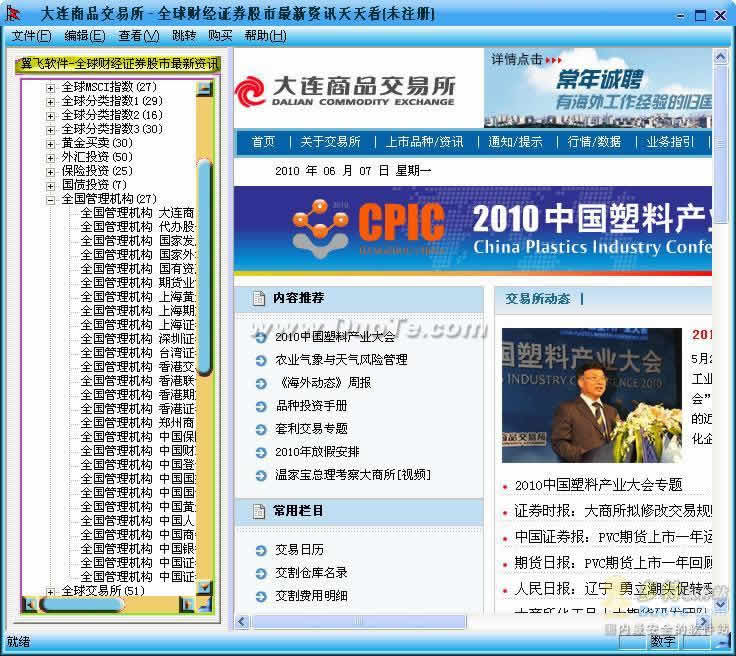736x656 pixels.
Task: Open the 帮助(H) menu
Action: coord(266,36)
